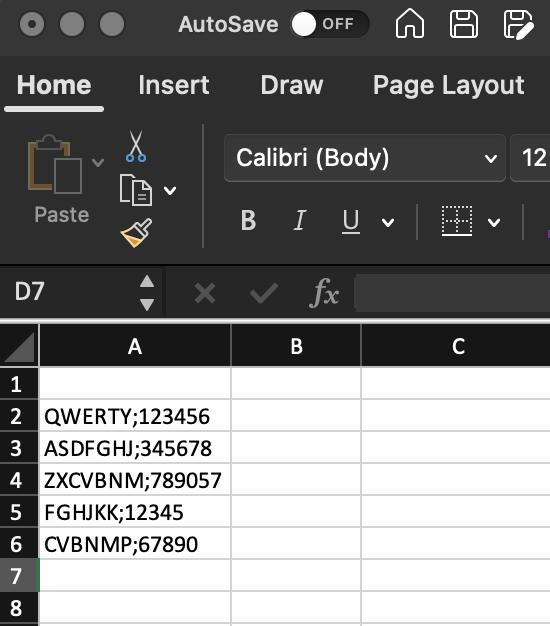Expand the Calibri (Body) font dropdown

491,158
